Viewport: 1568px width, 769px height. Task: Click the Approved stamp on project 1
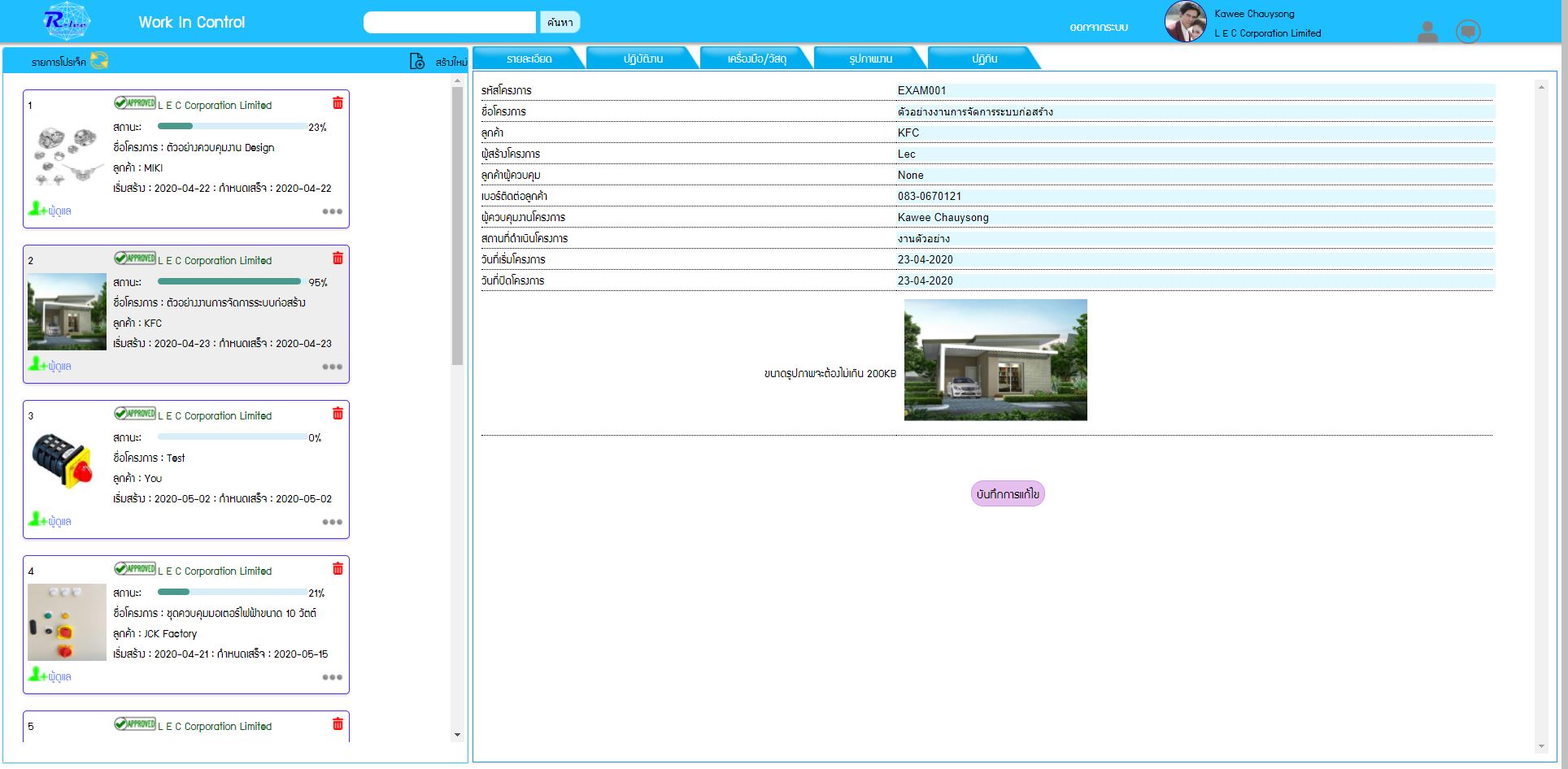[135, 102]
